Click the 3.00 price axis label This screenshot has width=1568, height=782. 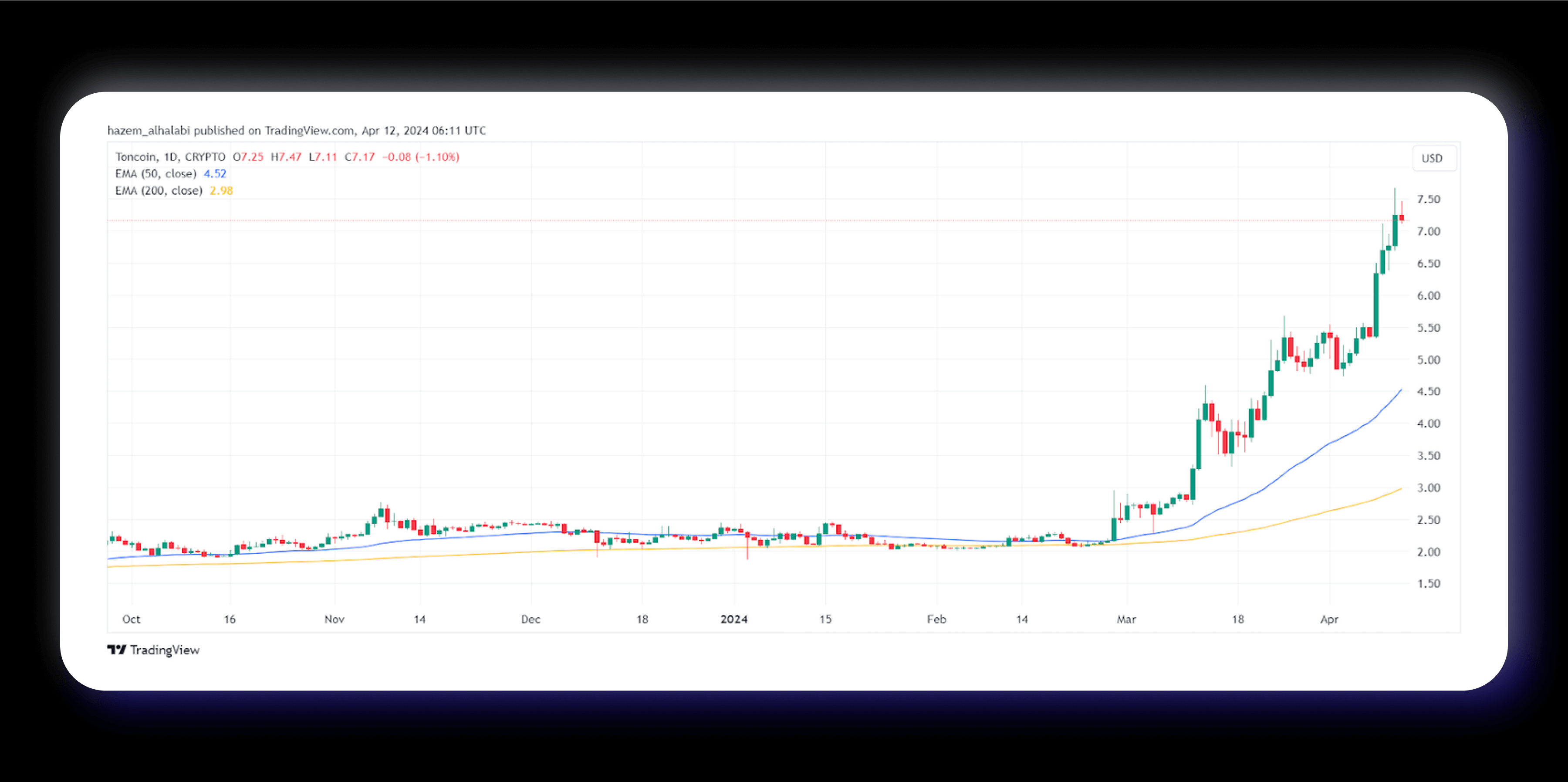pyautogui.click(x=1429, y=488)
